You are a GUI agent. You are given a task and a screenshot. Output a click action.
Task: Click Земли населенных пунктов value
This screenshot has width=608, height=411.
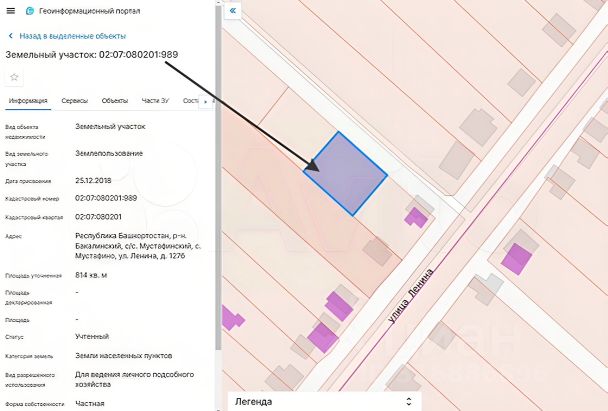click(x=123, y=356)
